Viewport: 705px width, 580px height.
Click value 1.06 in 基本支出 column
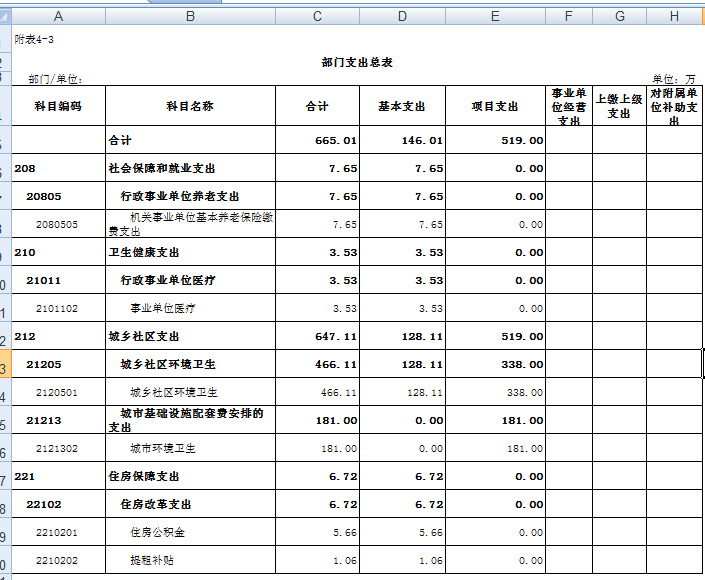pos(402,560)
